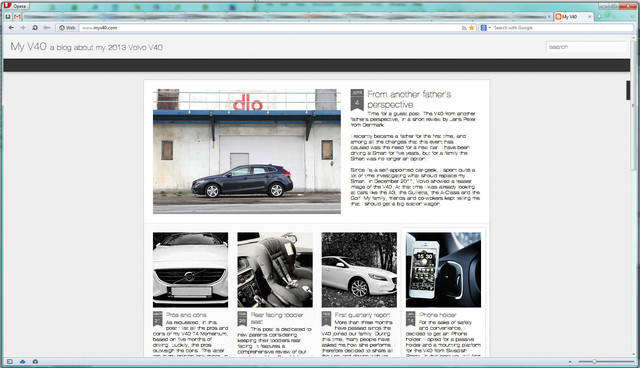Reload the current page
The height and width of the screenshot is (368, 640).
35,28
